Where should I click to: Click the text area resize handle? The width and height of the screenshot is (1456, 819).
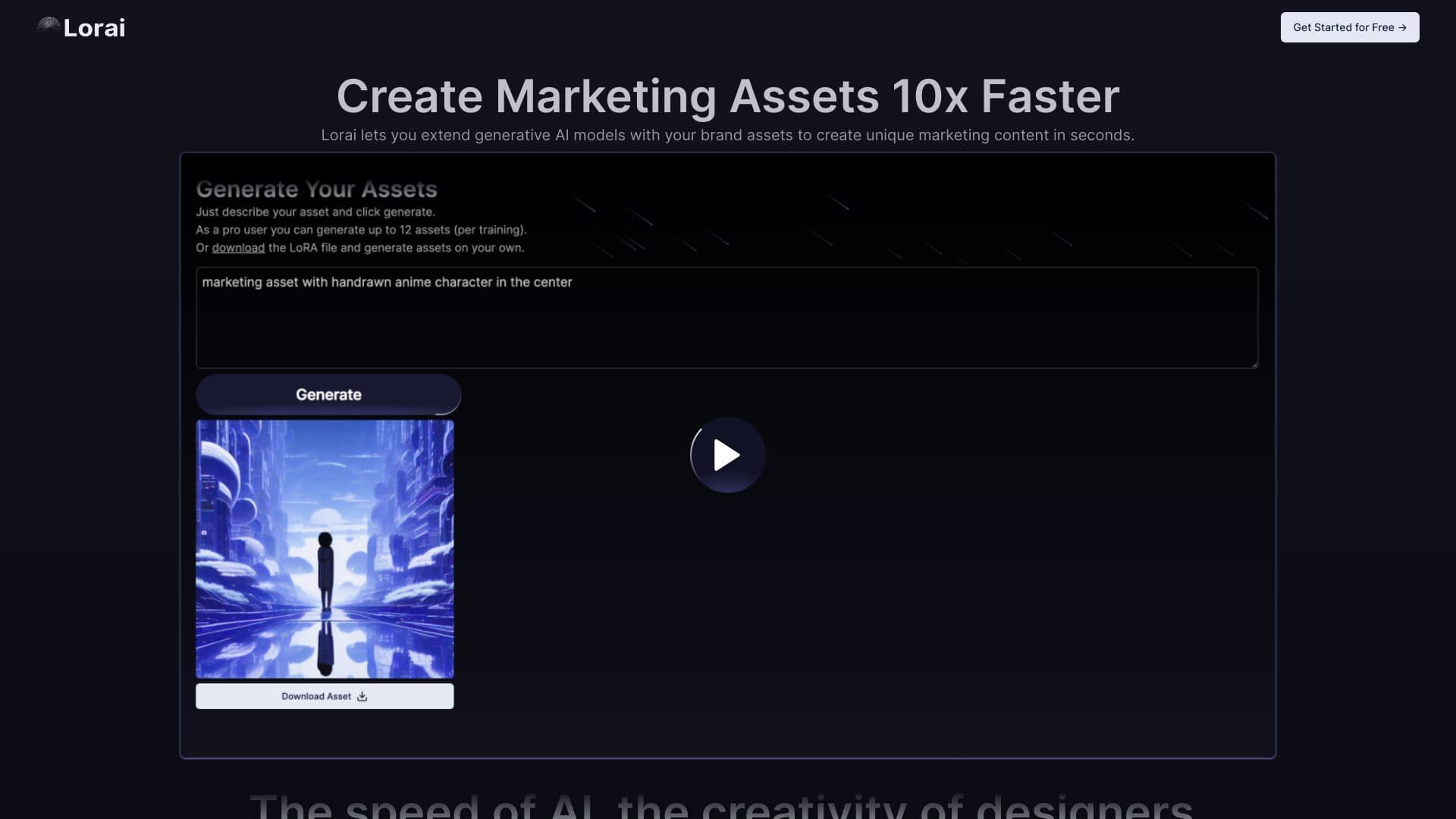click(x=1254, y=365)
